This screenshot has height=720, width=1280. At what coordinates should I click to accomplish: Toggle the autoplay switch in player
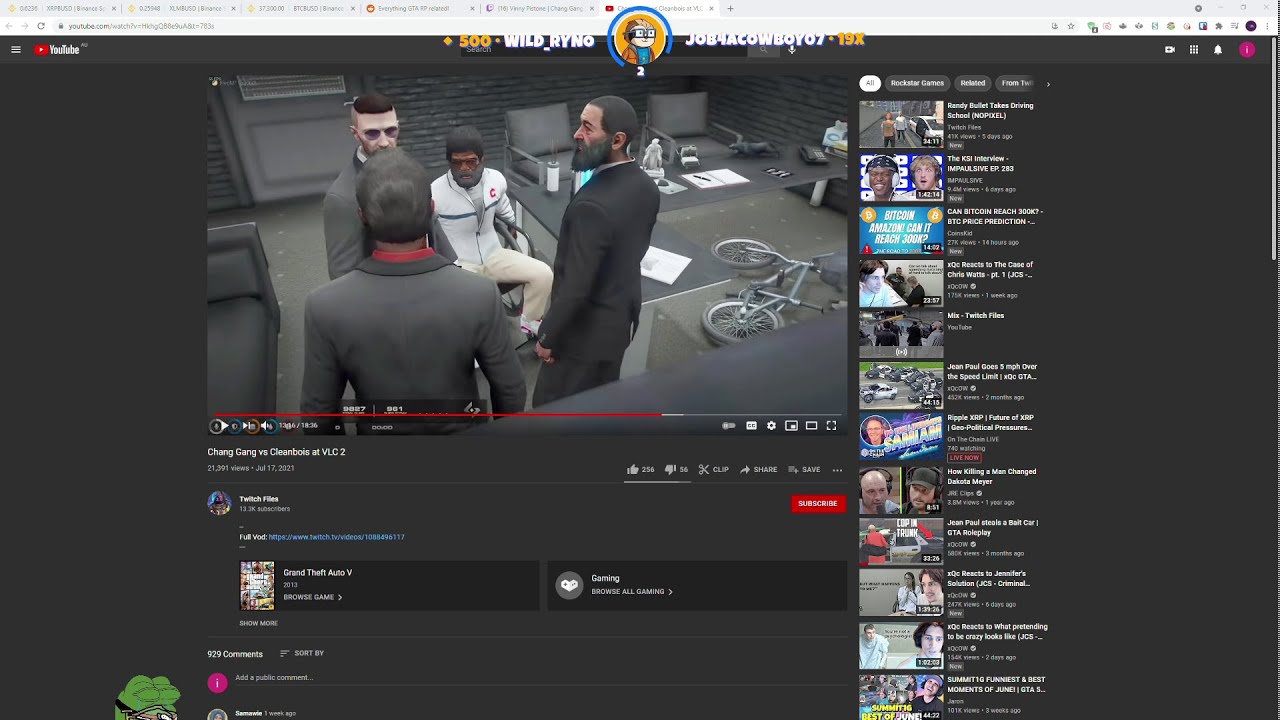tap(729, 426)
